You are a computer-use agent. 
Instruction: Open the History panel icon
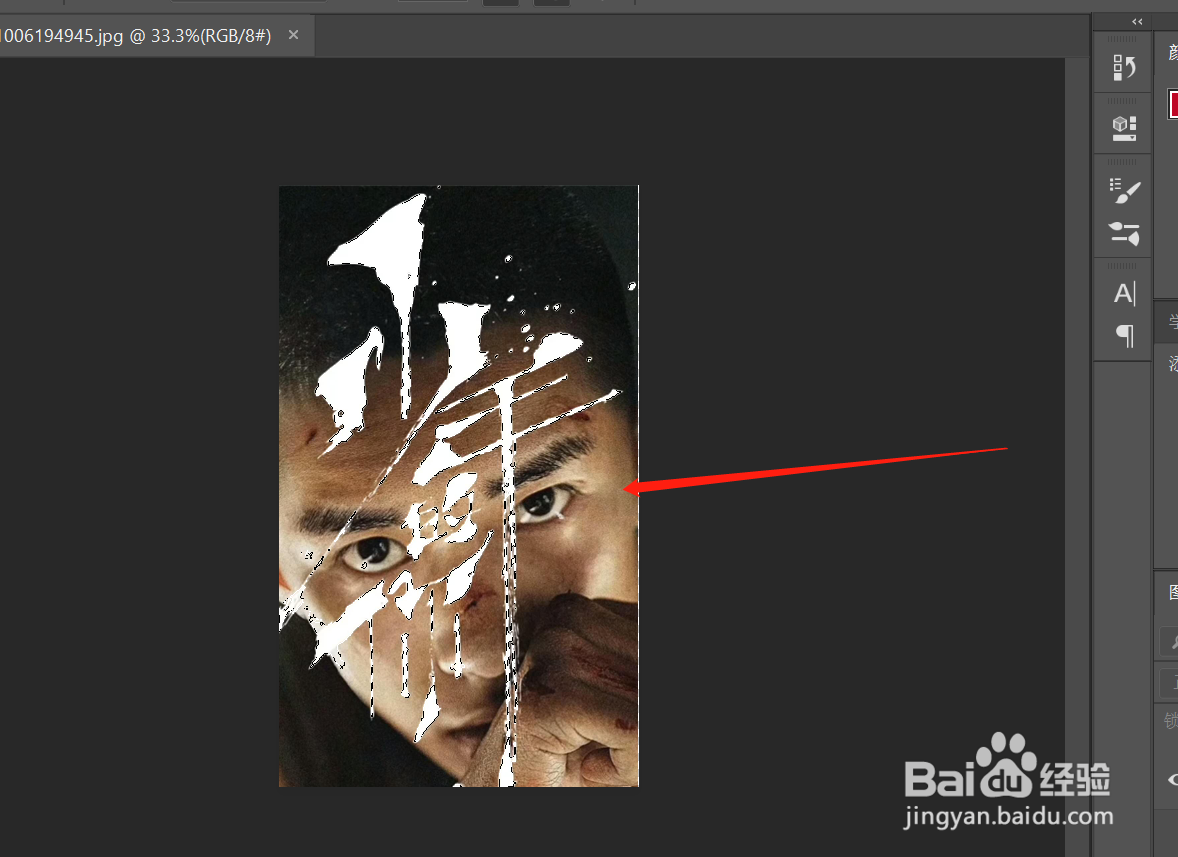1124,67
